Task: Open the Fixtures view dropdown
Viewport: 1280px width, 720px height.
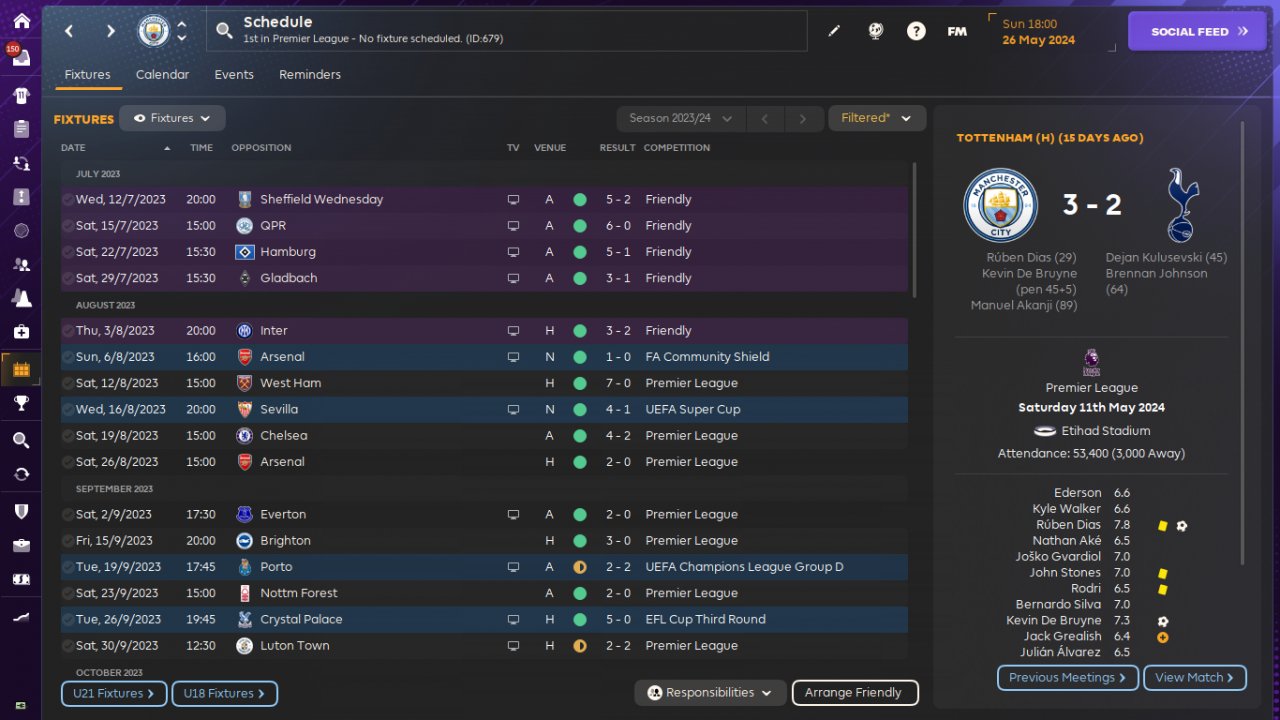Action: click(x=172, y=118)
